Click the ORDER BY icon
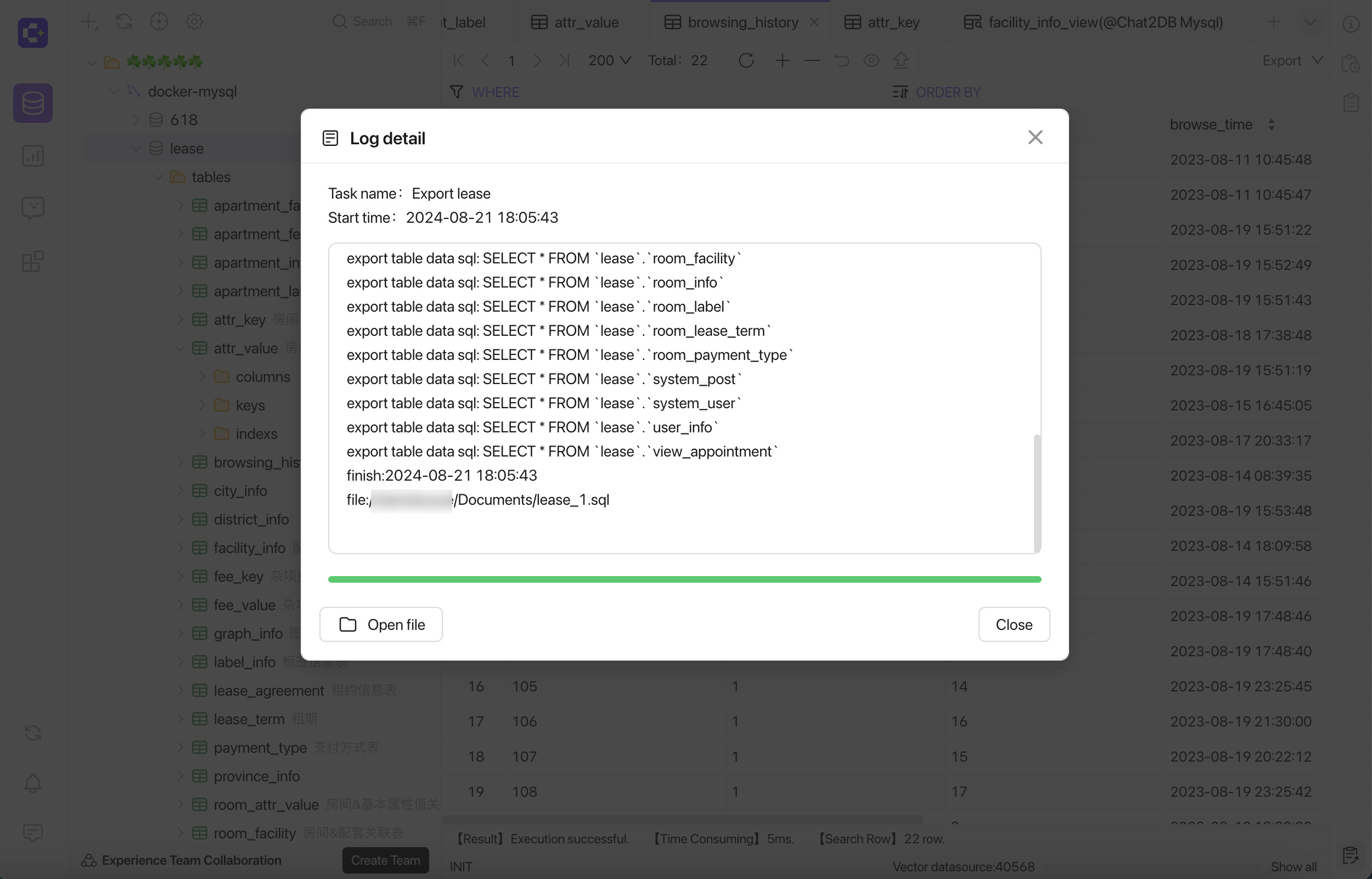 click(x=900, y=92)
